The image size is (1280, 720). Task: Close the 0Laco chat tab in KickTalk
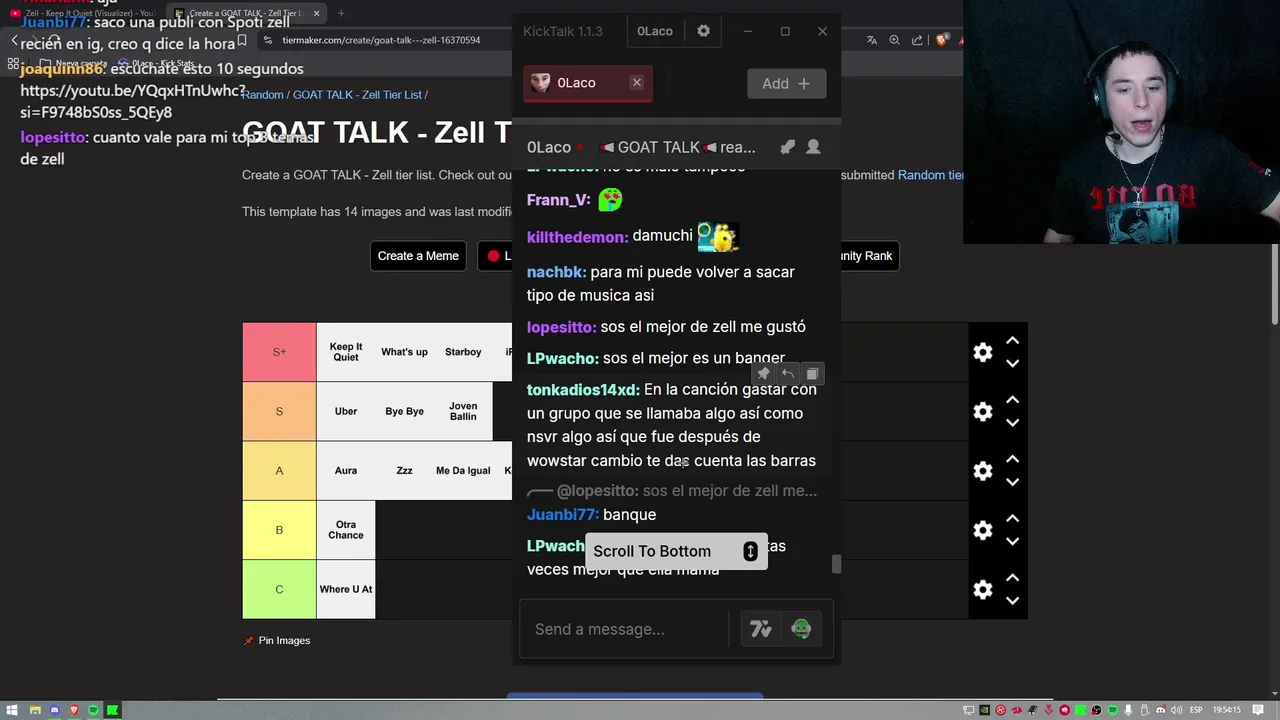click(x=636, y=82)
